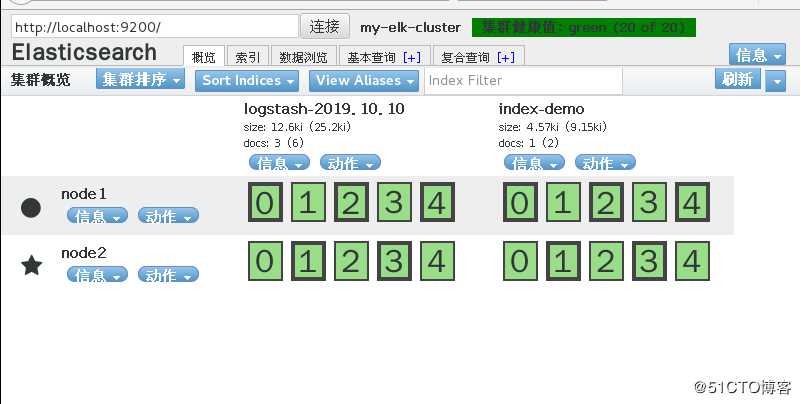The width and height of the screenshot is (801, 404).
Task: Click the 'size: 12.6ki (25.2ki)' text
Action: (x=297, y=127)
